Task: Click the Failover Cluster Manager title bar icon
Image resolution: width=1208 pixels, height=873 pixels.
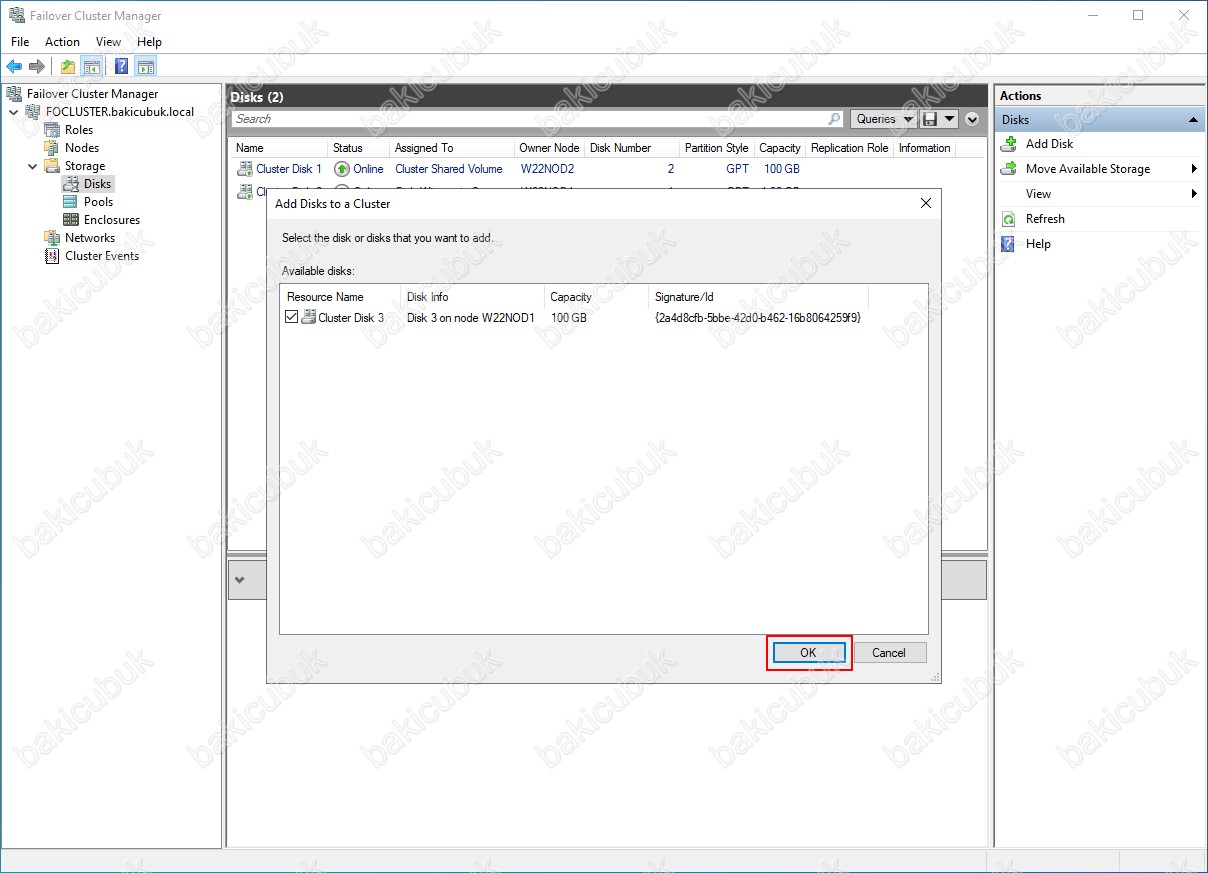Action: (16, 16)
